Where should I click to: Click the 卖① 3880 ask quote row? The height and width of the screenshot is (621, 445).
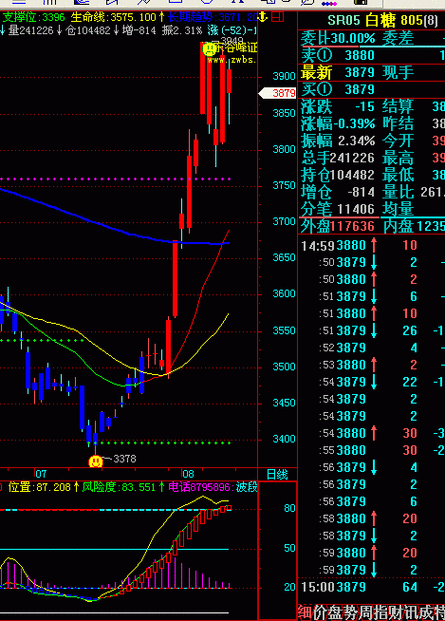(x=371, y=55)
